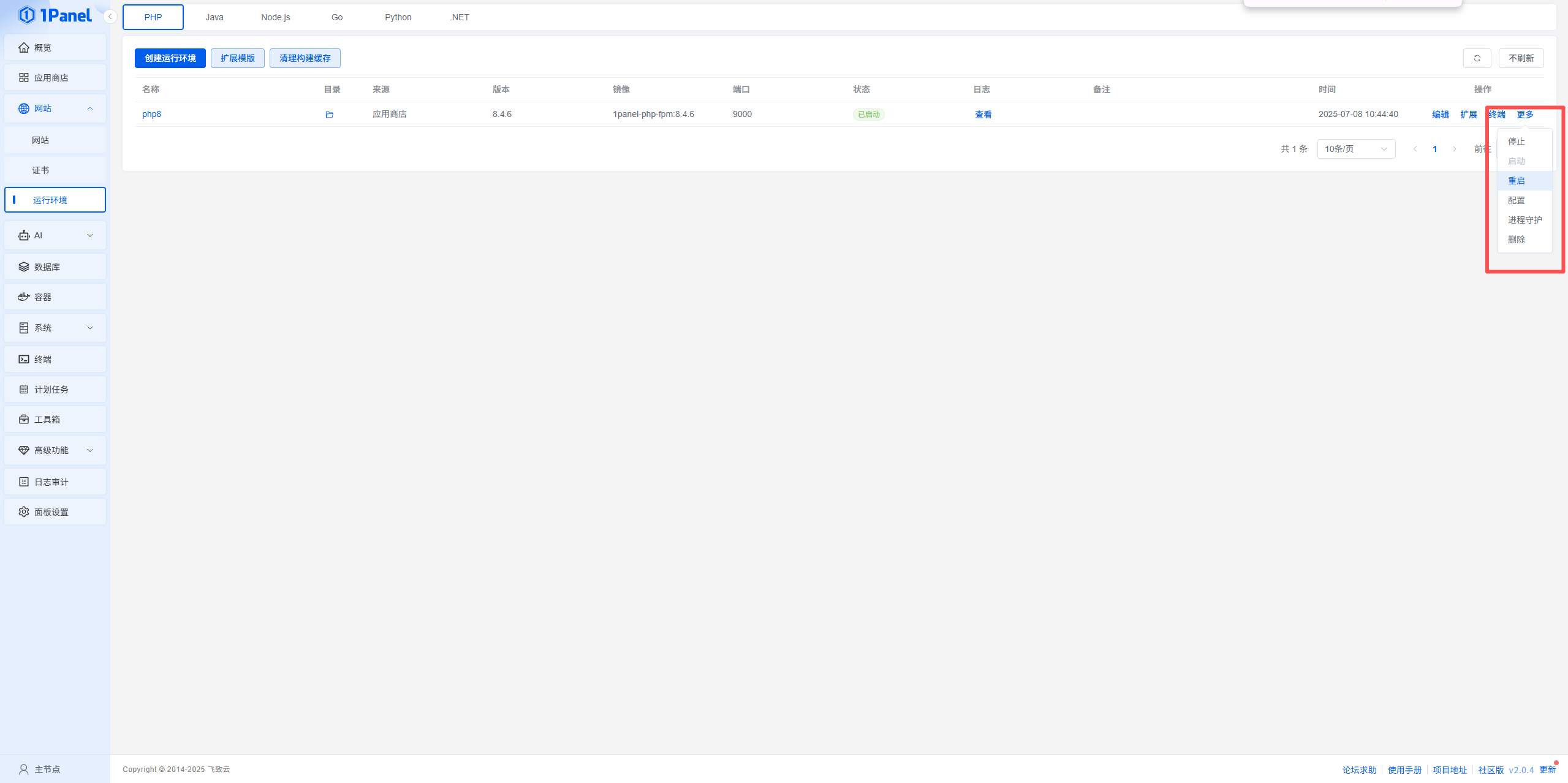The height and width of the screenshot is (783, 1568).
Task: Open the php8 directory folder icon
Action: [330, 114]
